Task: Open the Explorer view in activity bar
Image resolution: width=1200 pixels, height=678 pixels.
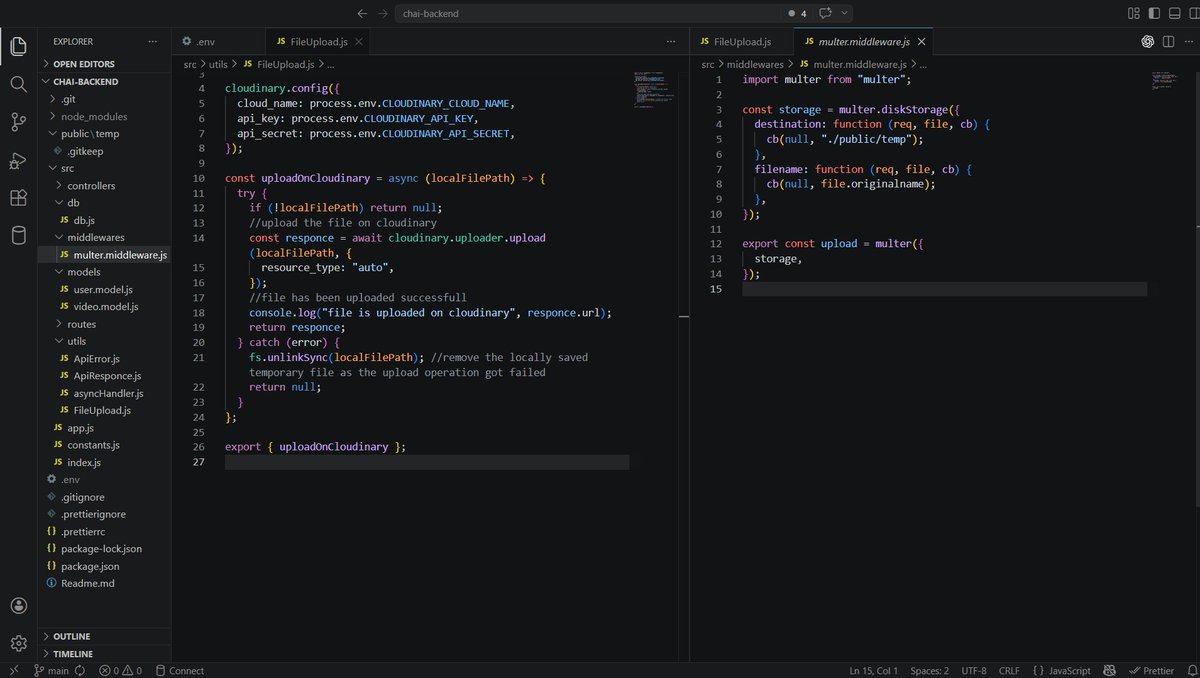Action: click(x=18, y=46)
